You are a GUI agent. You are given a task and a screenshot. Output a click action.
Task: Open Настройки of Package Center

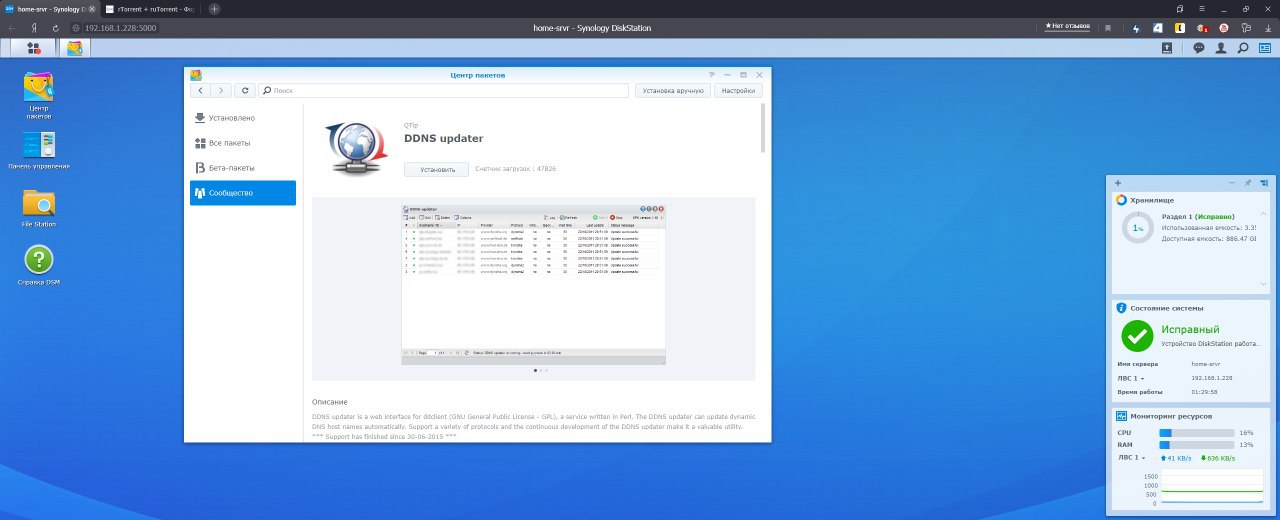click(739, 90)
